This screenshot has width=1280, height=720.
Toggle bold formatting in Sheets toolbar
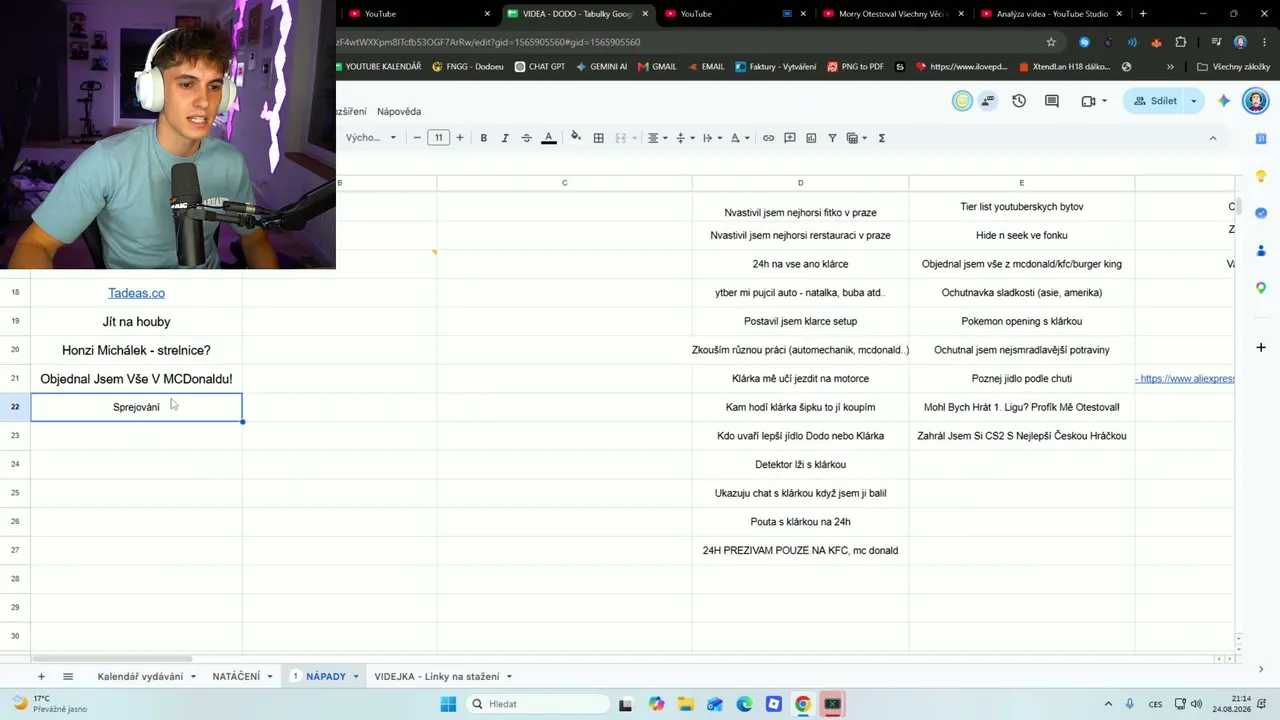tap(484, 138)
